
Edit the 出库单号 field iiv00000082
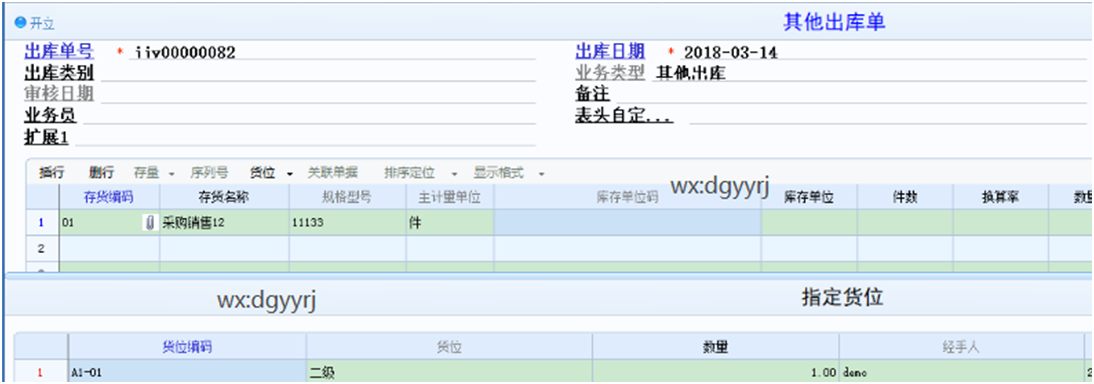(331, 52)
